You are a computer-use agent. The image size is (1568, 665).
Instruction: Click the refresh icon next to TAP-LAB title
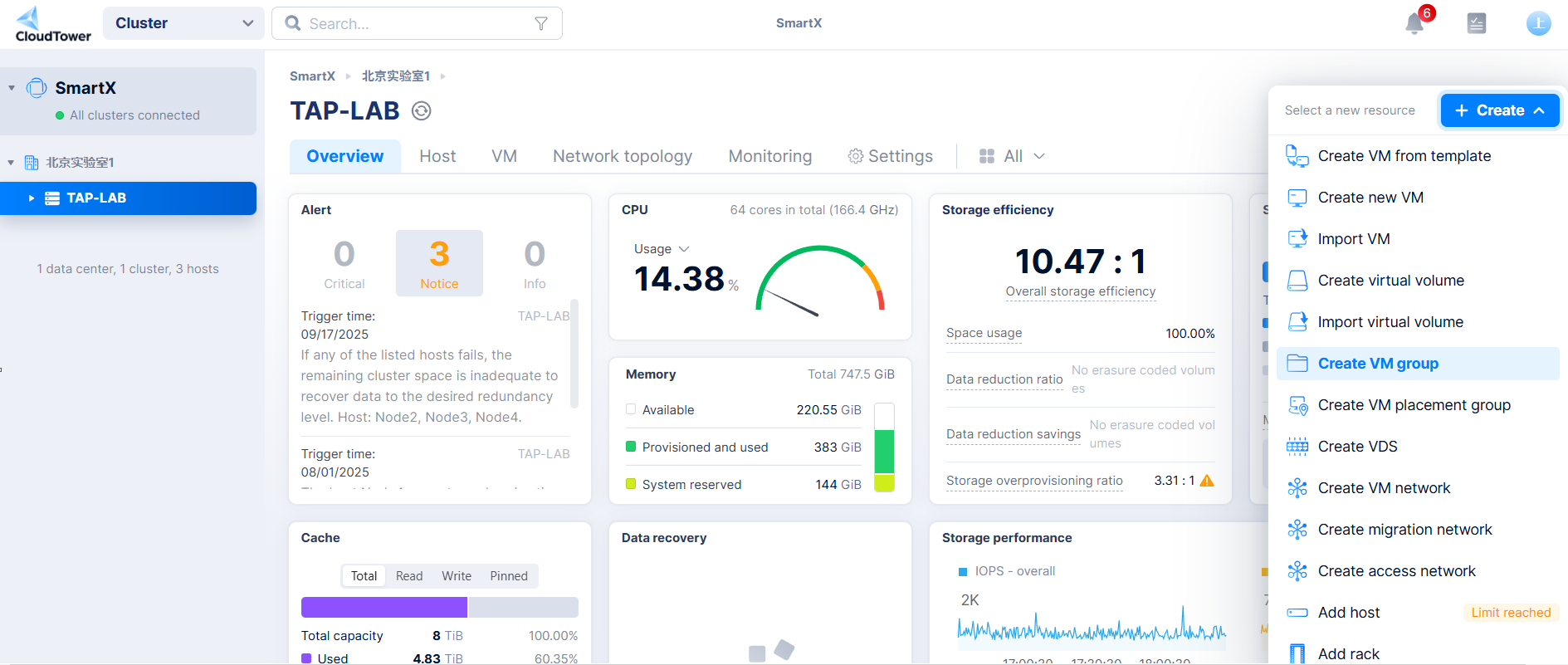coord(422,111)
